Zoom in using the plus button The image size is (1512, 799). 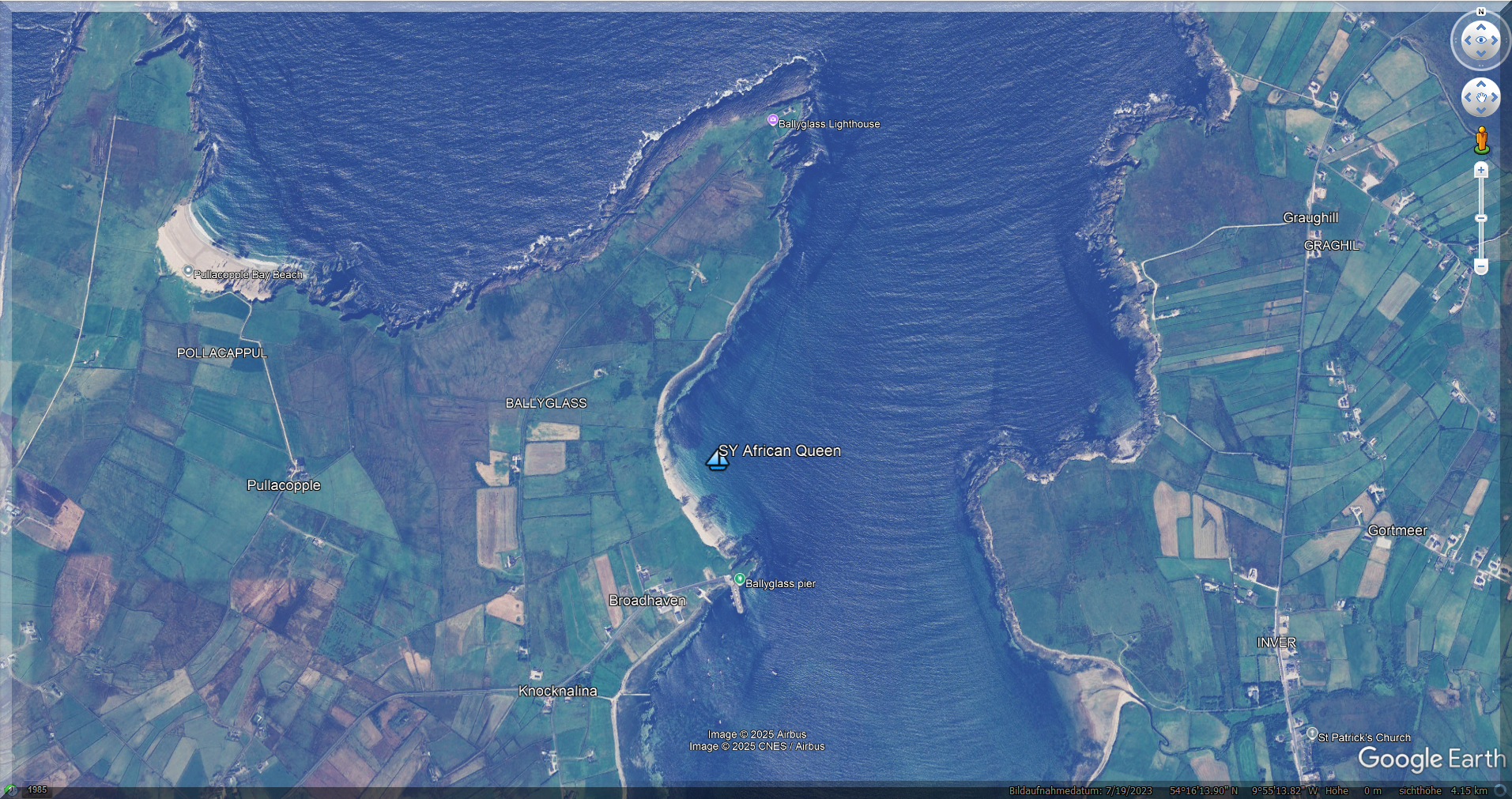click(1481, 170)
